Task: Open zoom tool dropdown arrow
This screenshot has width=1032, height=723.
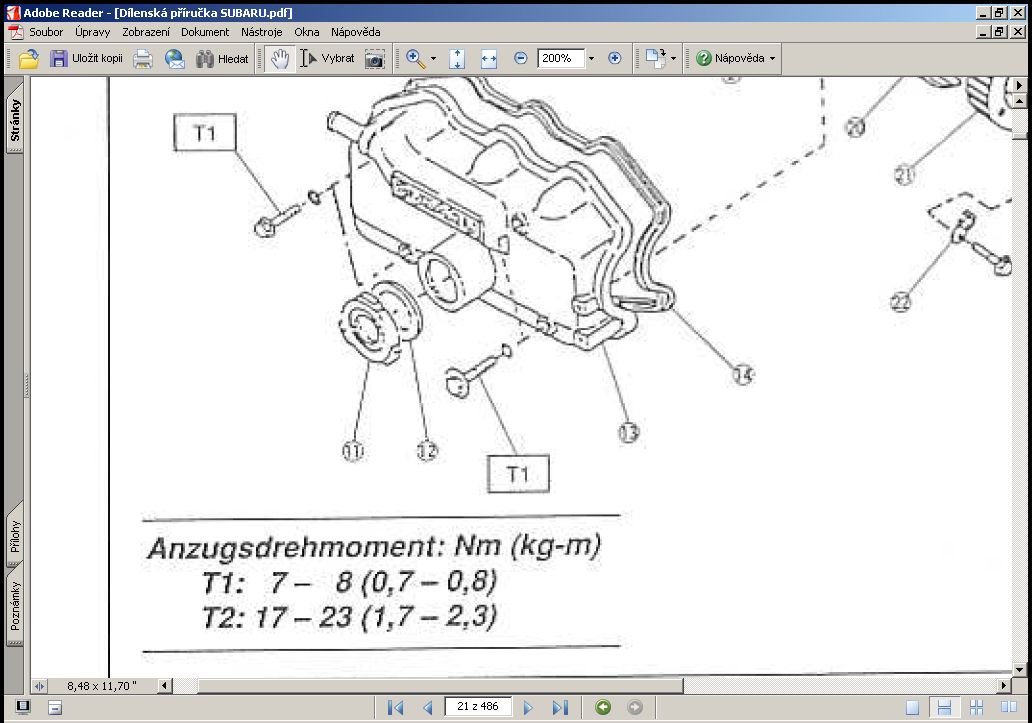Action: pos(433,59)
